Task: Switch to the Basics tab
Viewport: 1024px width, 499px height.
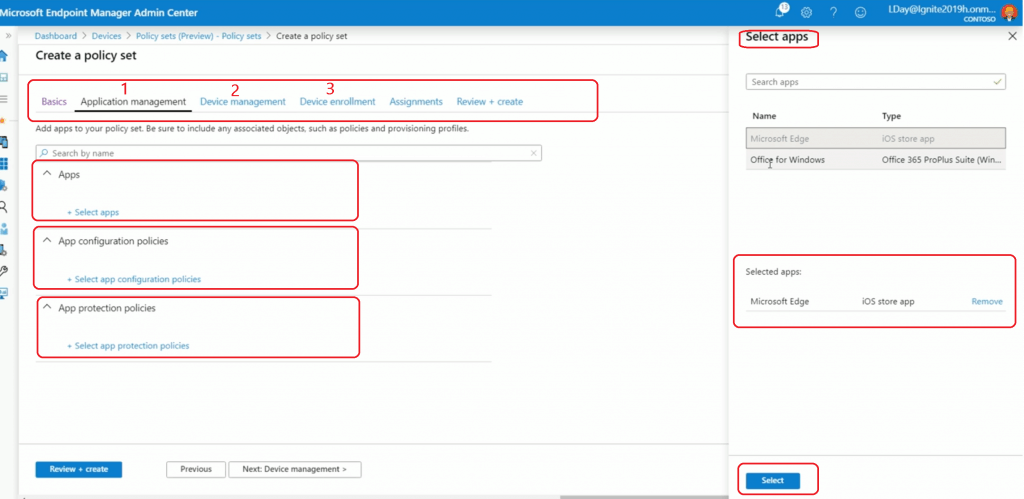Action: click(54, 101)
